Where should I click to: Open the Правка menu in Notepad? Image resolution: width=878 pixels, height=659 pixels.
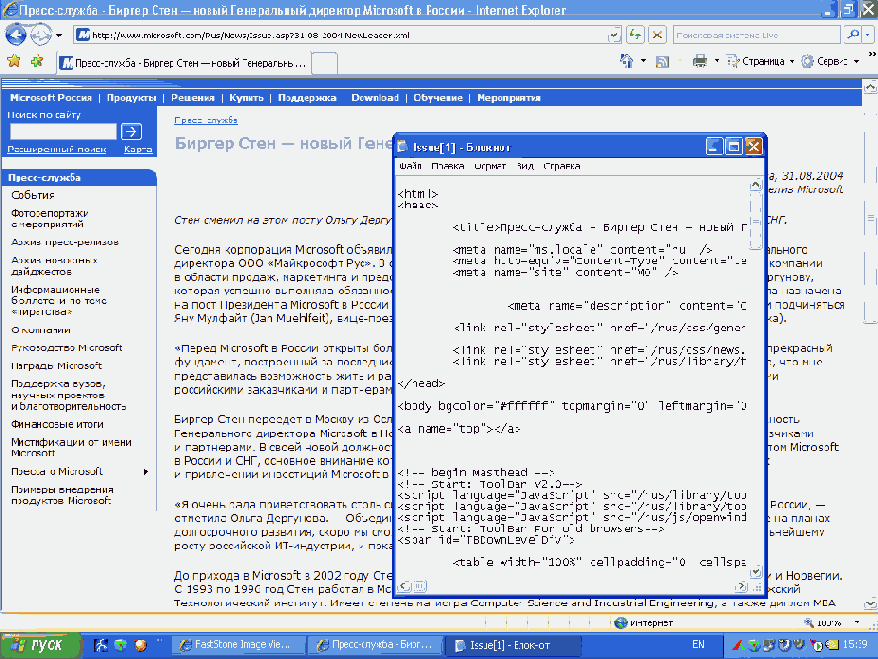click(447, 166)
